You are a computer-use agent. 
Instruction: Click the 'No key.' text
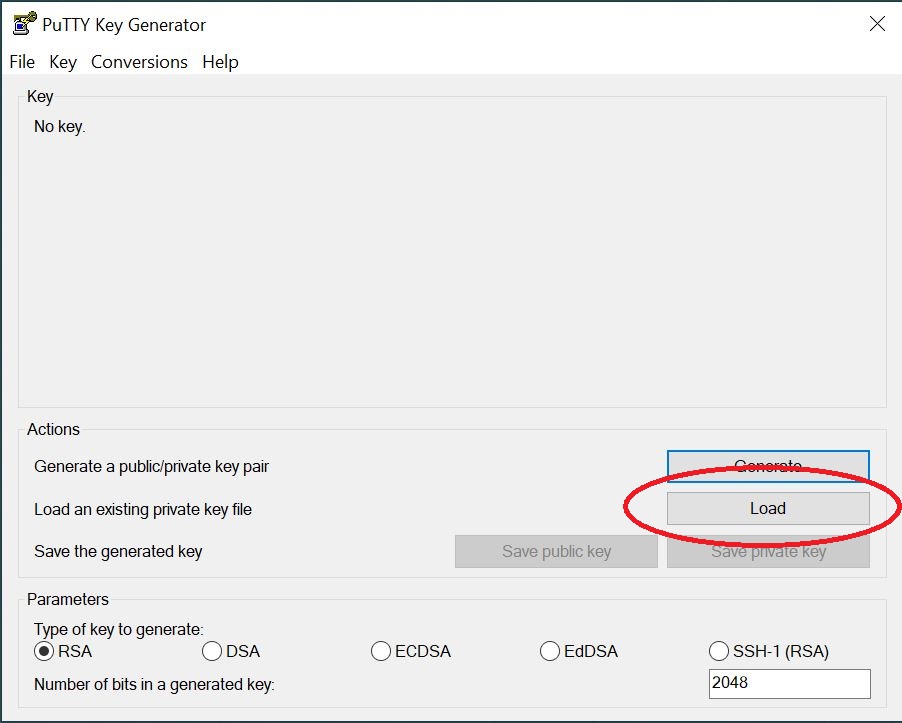click(60, 127)
